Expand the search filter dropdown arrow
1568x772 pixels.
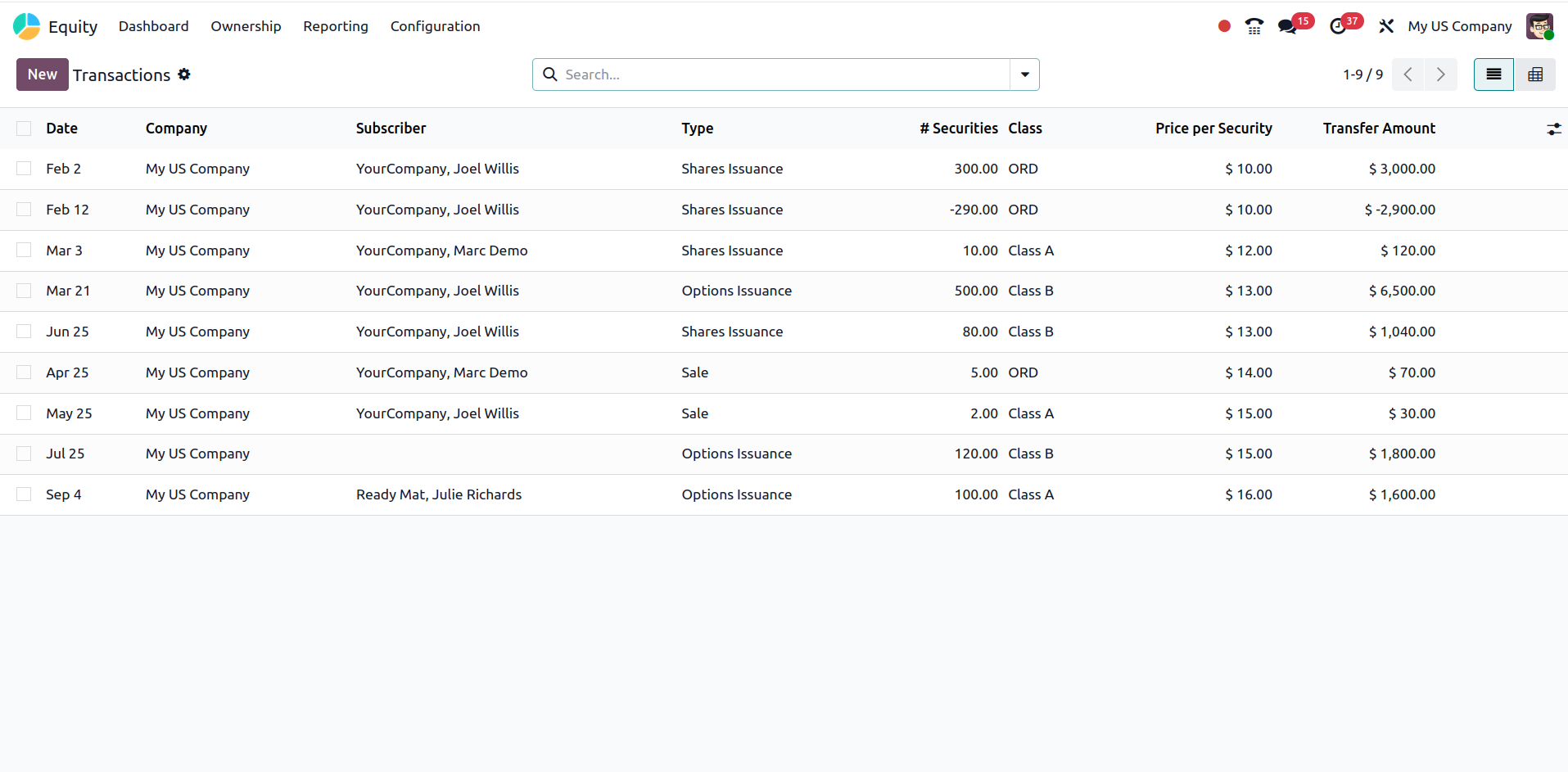tap(1024, 74)
